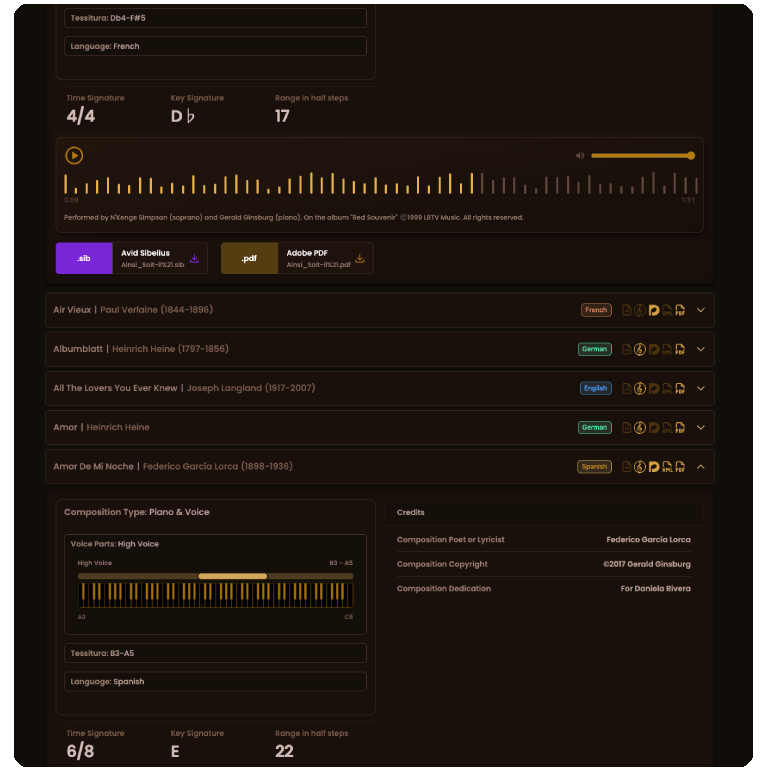768x768 pixels.
Task: Click download arrow on Avid Sibelius file
Action: tap(194, 258)
